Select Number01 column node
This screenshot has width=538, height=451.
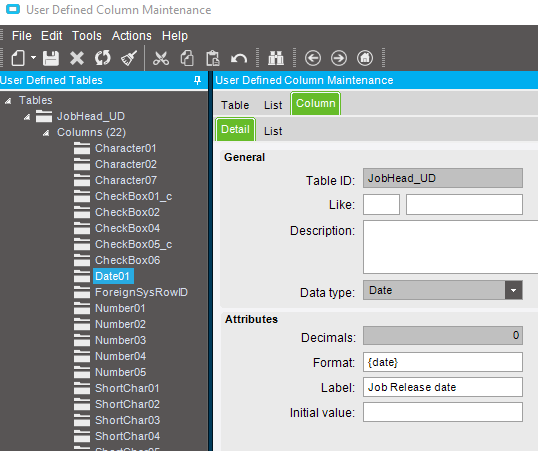120,308
